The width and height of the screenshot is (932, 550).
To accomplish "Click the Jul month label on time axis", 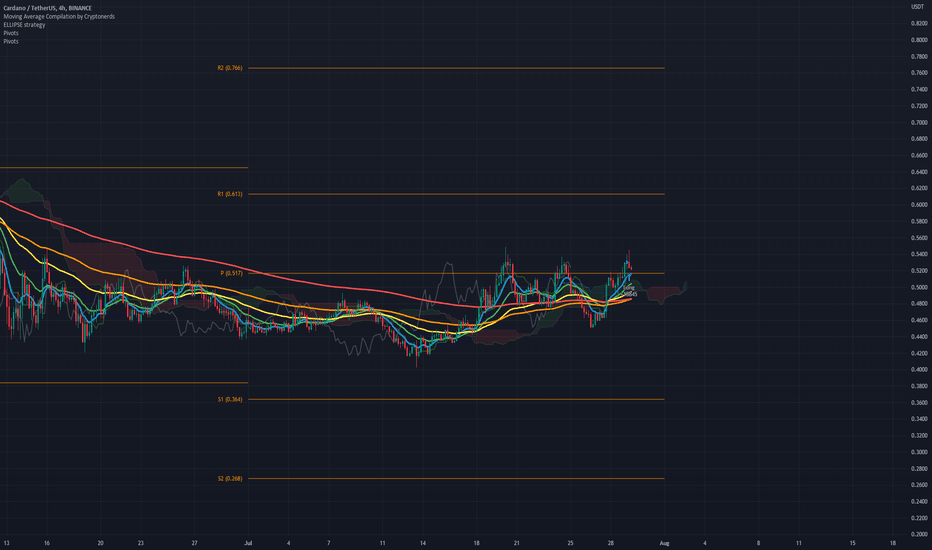I will [248, 543].
